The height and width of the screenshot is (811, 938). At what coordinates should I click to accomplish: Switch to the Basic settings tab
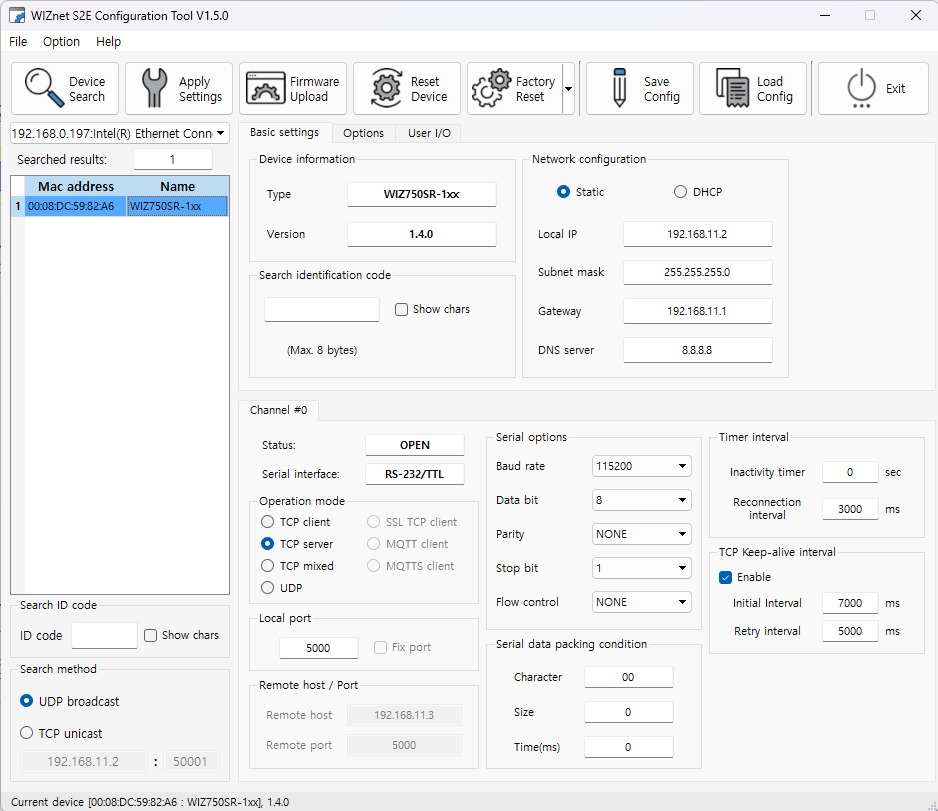284,132
